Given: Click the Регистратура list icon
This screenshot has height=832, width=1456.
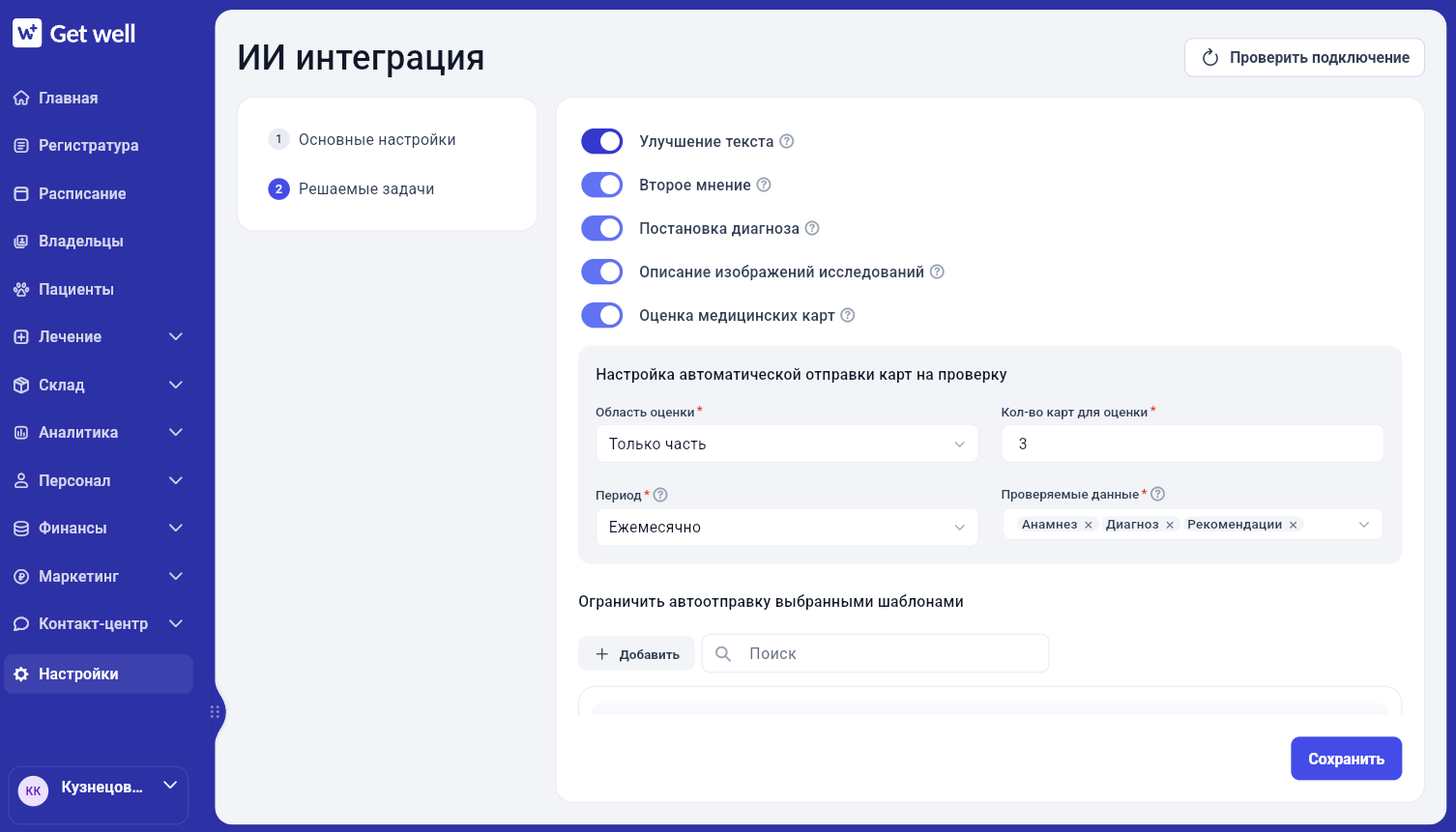Looking at the screenshot, I should tap(21, 146).
